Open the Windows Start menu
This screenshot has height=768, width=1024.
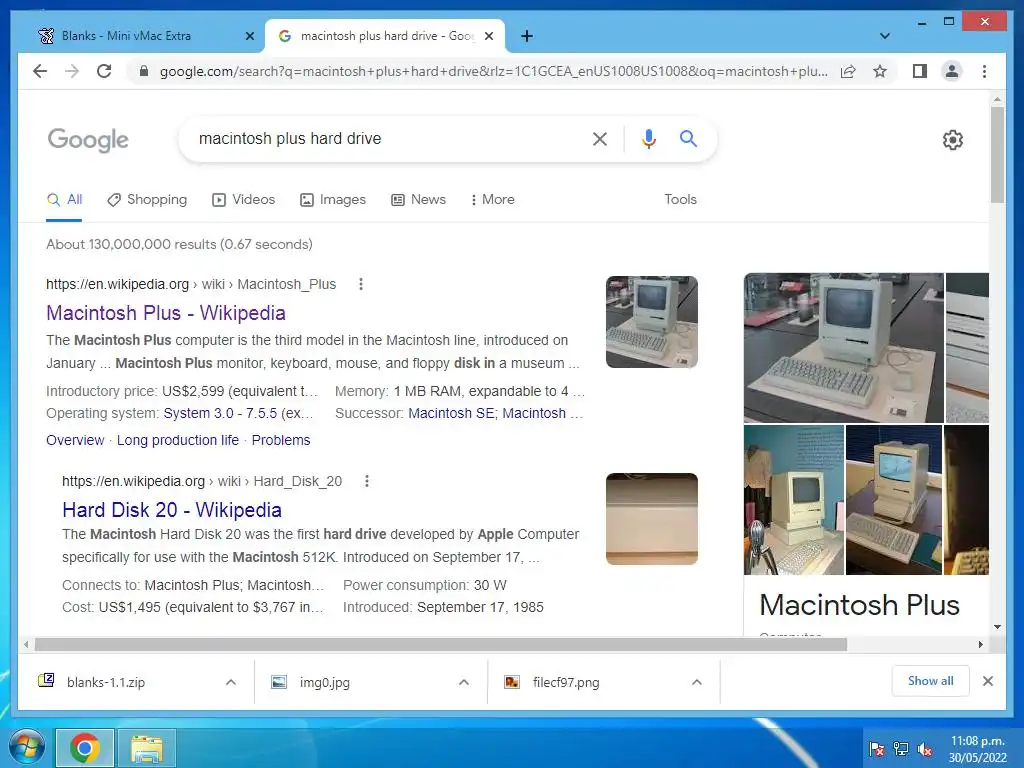click(x=27, y=748)
